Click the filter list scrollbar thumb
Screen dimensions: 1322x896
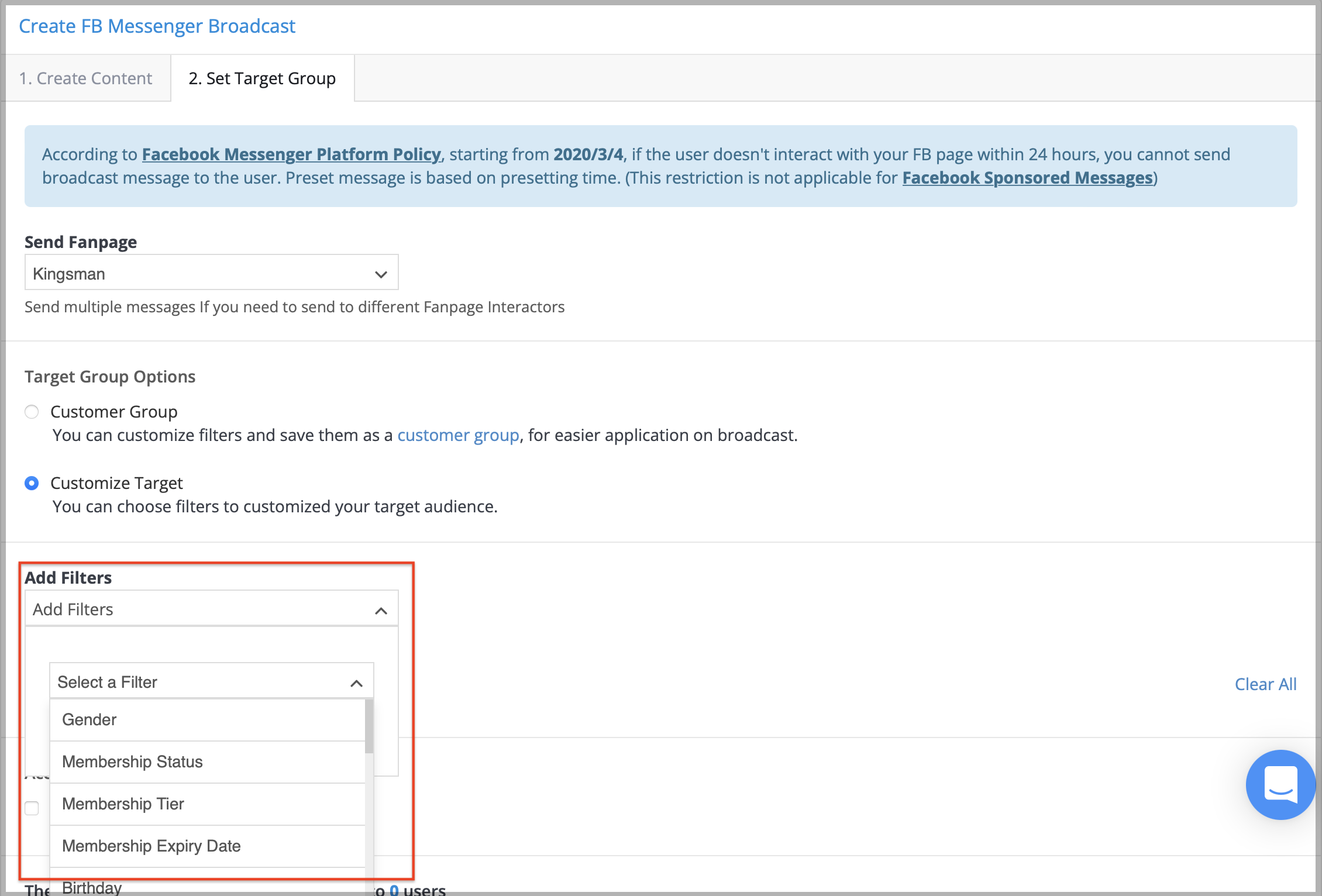(369, 726)
